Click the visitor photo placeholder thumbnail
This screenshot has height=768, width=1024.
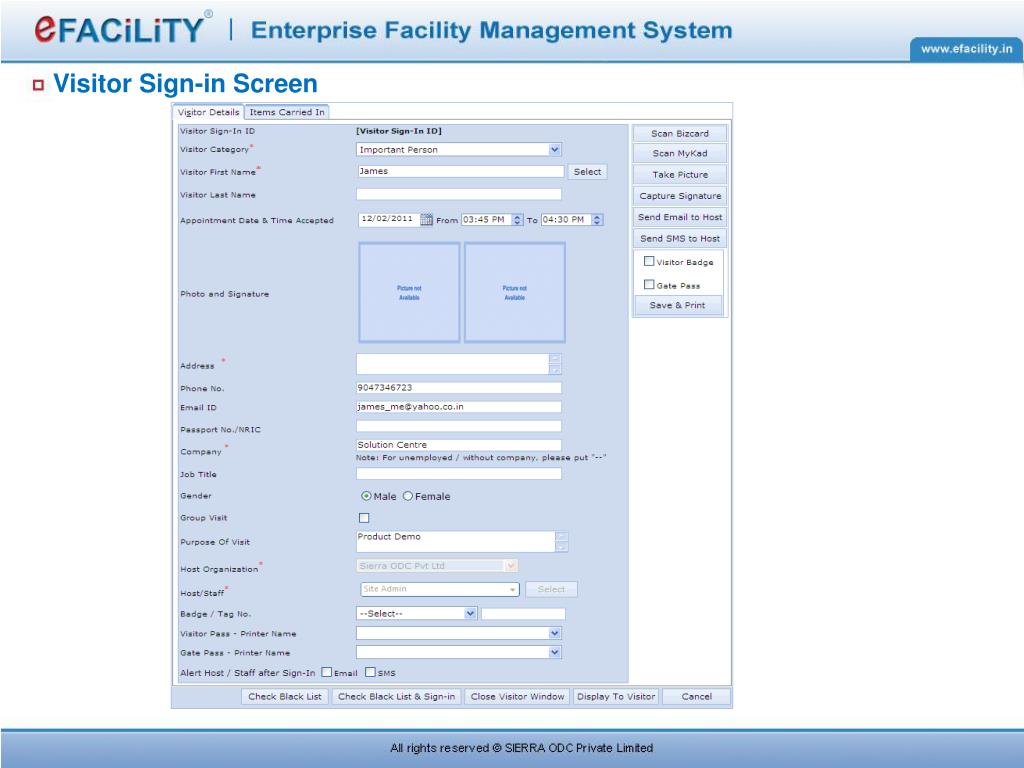click(x=409, y=293)
